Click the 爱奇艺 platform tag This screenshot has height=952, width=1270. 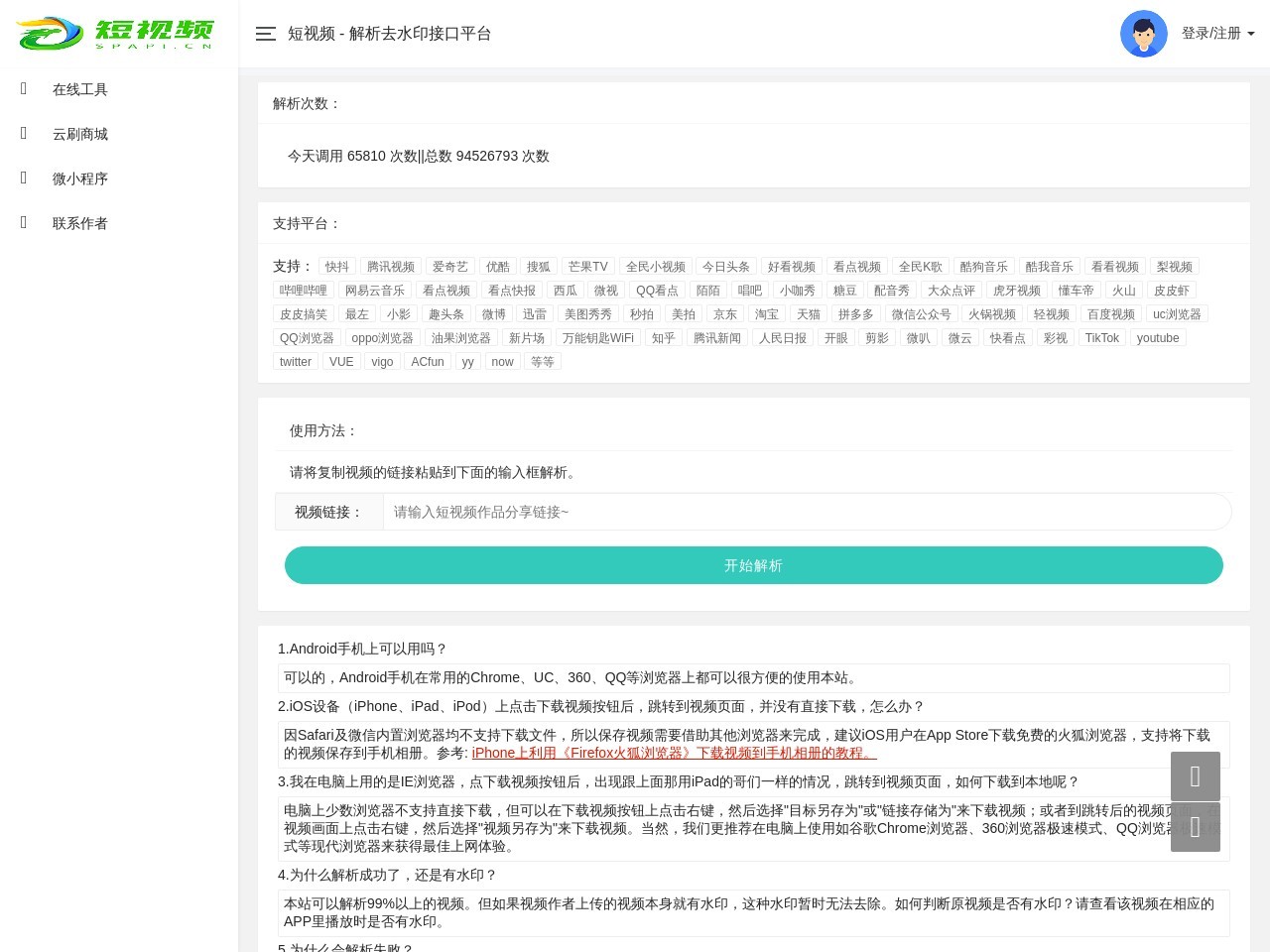pyautogui.click(x=450, y=267)
